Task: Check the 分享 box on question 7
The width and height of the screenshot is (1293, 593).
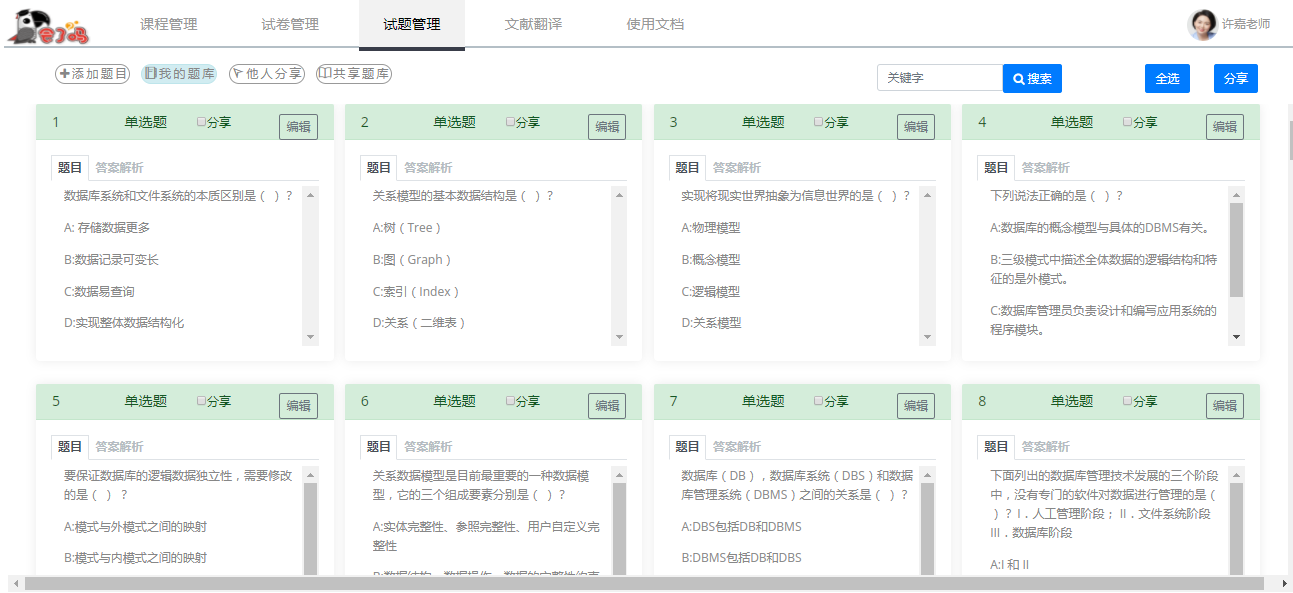Action: (x=818, y=401)
